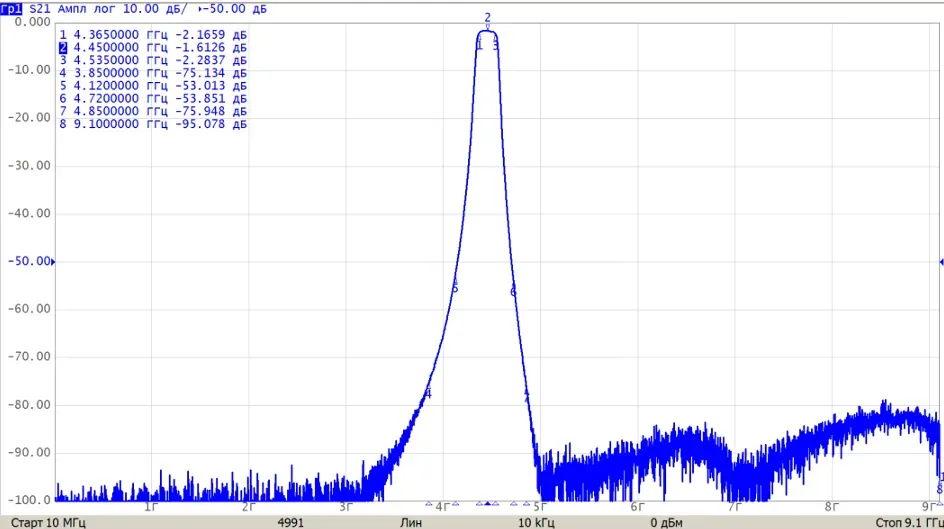Click the -50.00 дБ reference level value

click(235, 9)
